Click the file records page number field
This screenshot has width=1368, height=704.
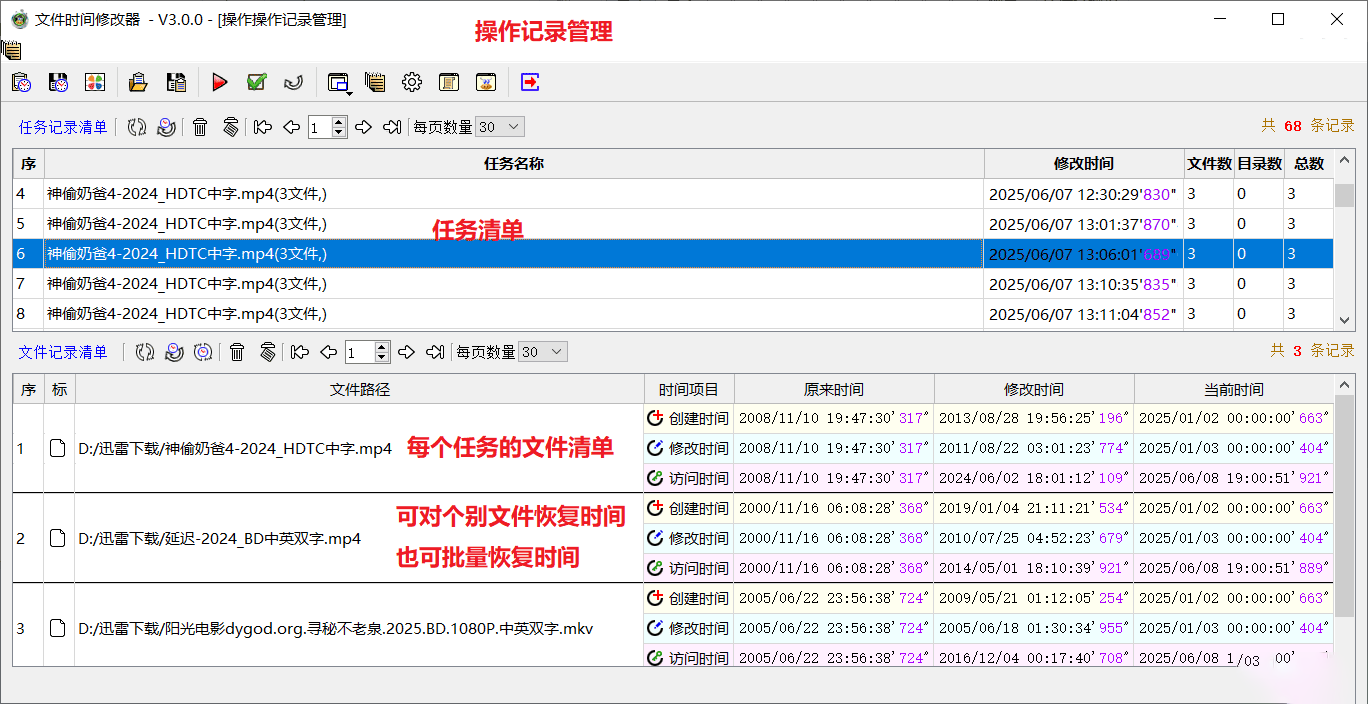pos(360,352)
